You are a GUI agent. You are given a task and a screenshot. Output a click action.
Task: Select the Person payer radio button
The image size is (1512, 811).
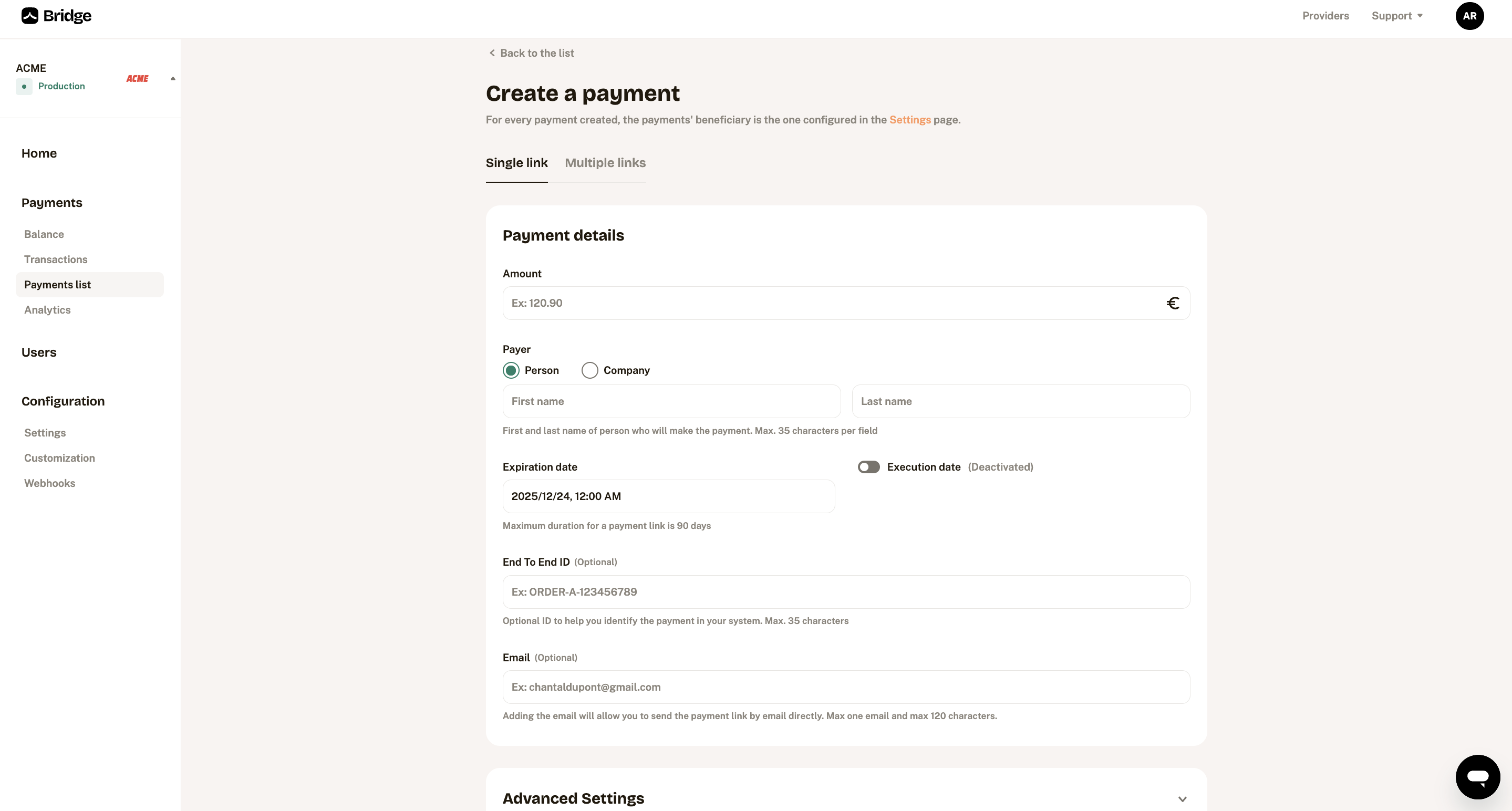(x=511, y=370)
